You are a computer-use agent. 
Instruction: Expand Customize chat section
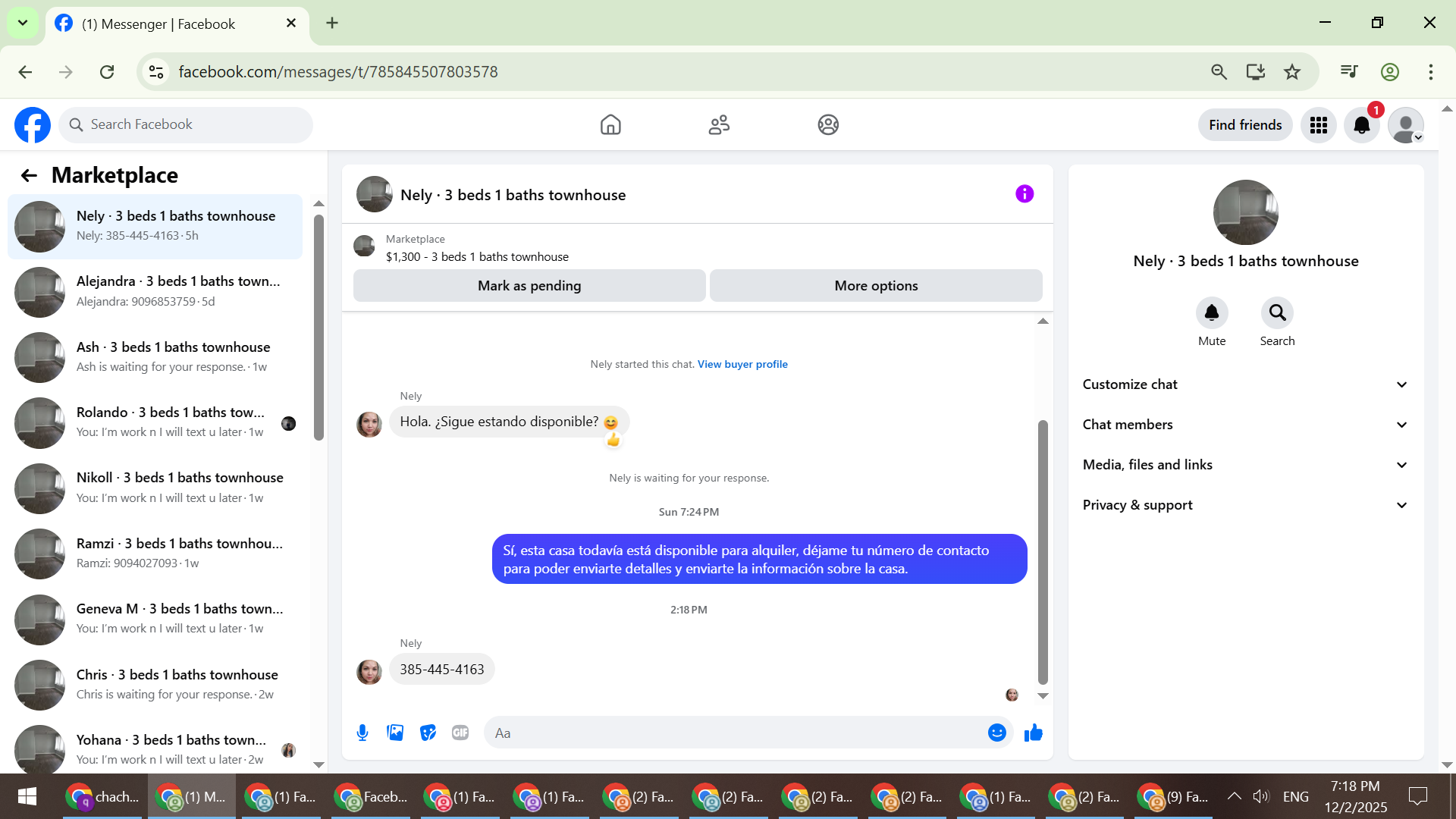(1245, 384)
